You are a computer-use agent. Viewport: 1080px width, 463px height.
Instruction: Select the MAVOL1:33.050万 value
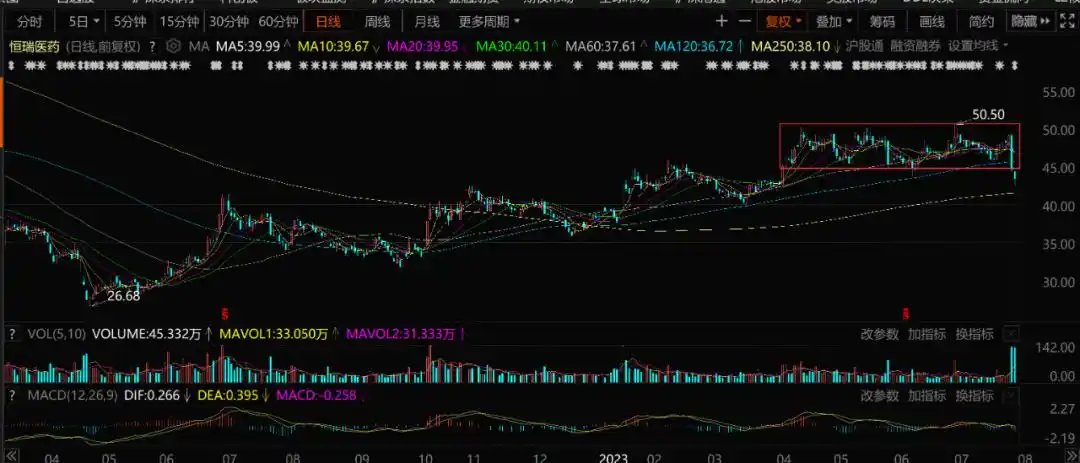click(x=273, y=335)
